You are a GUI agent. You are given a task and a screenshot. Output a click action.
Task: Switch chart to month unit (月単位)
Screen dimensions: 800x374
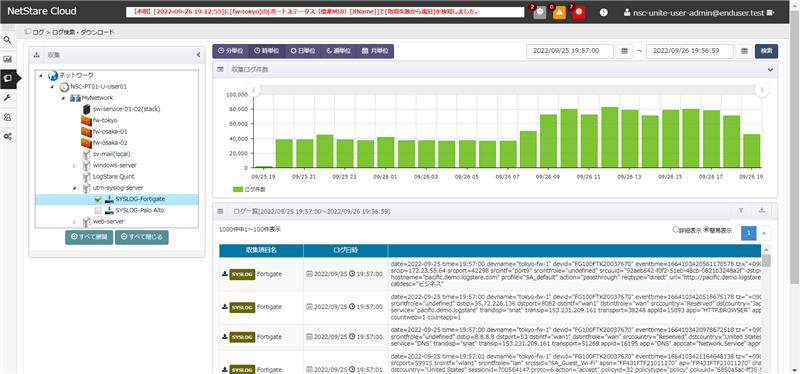pyautogui.click(x=375, y=51)
